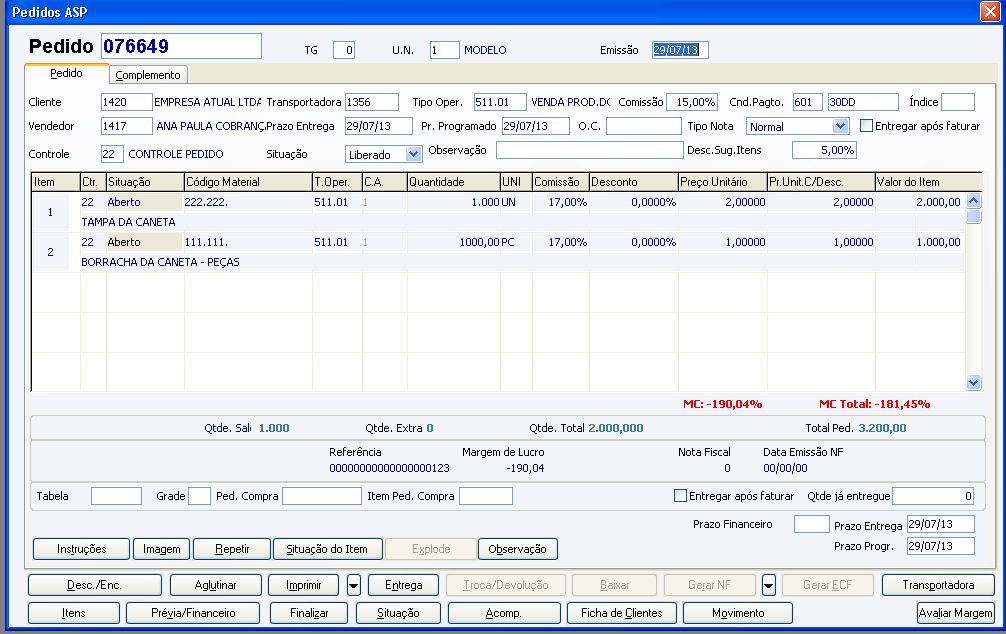Screen dimensions: 1006x634
Task: Enable the top Entregar após faturar checkbox
Action: (867, 127)
